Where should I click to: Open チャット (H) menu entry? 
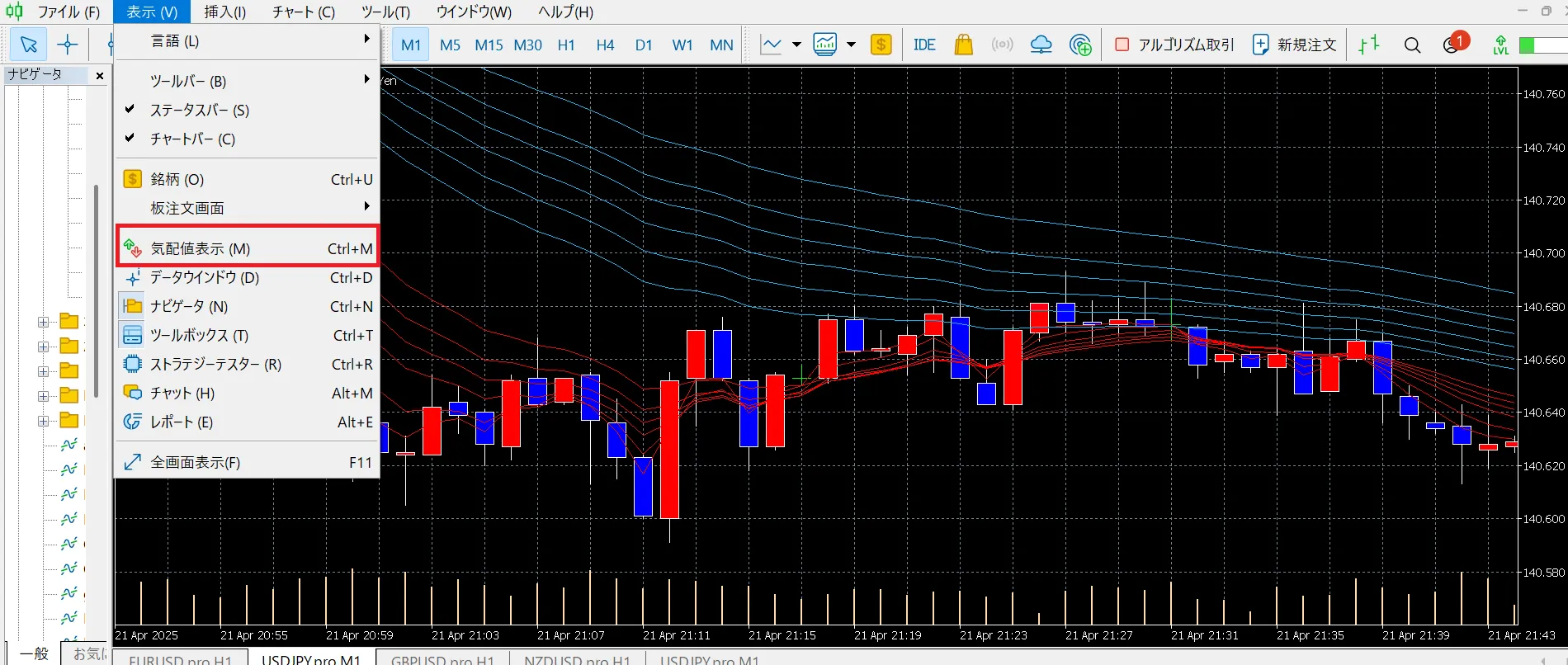tap(248, 393)
